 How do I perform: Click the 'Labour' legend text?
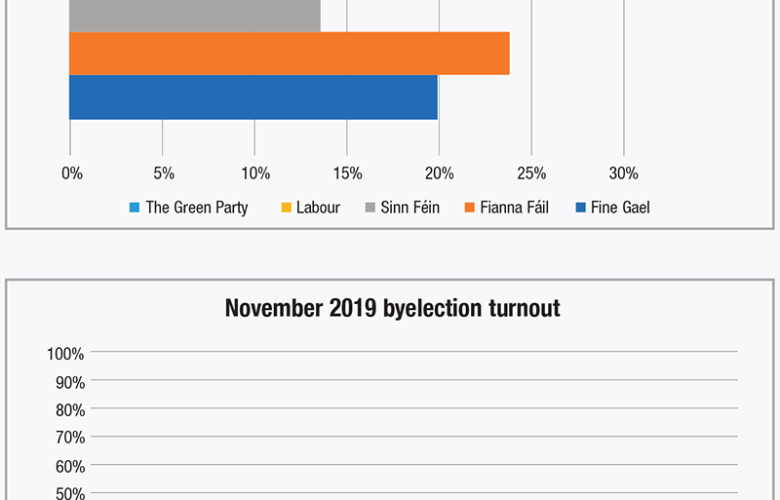tap(318, 208)
